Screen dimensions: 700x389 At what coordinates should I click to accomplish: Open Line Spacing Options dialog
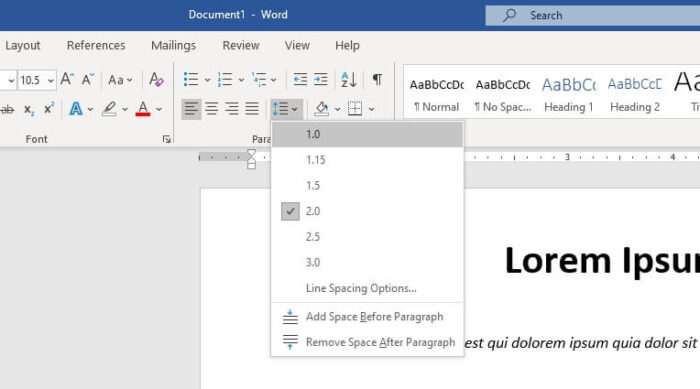[367, 289]
